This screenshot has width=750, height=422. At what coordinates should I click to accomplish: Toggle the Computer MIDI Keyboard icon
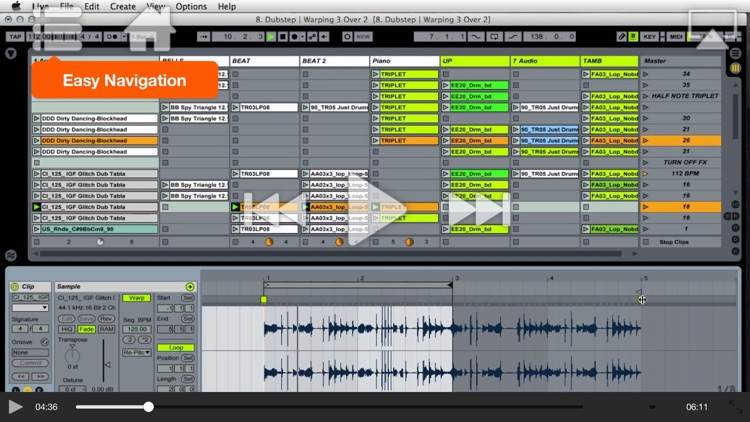coord(633,36)
